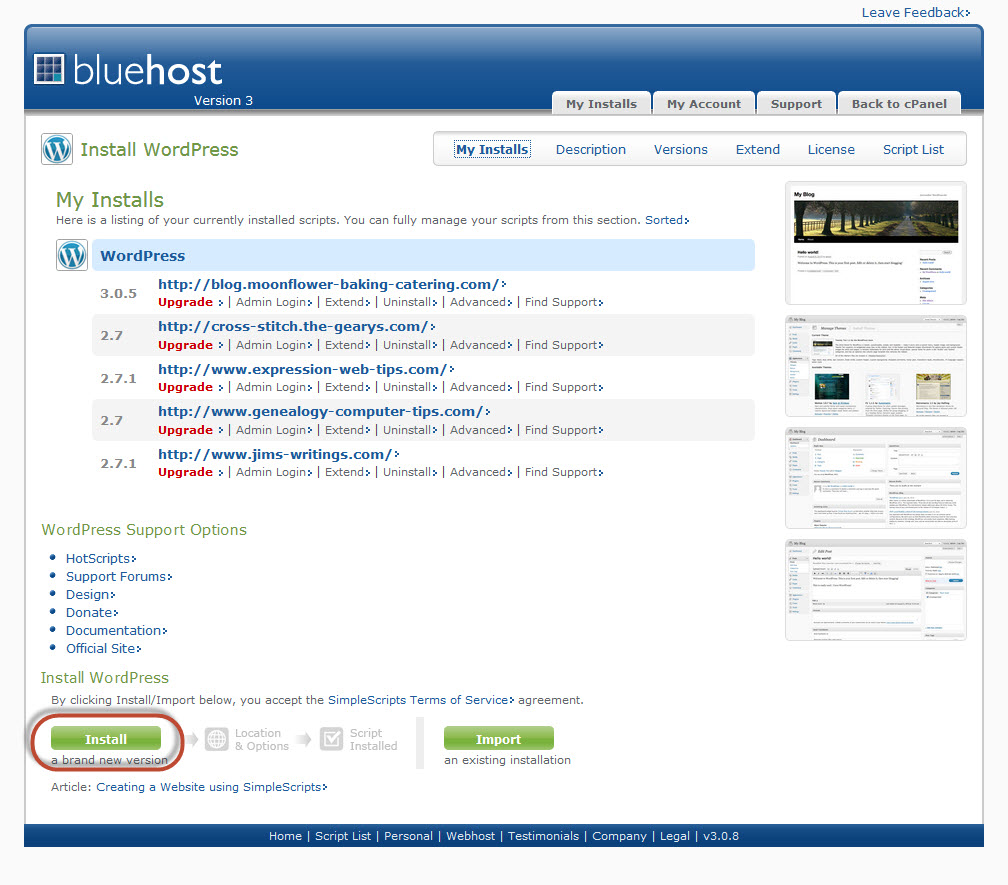
Task: Click Home in the footer
Action: [x=285, y=836]
